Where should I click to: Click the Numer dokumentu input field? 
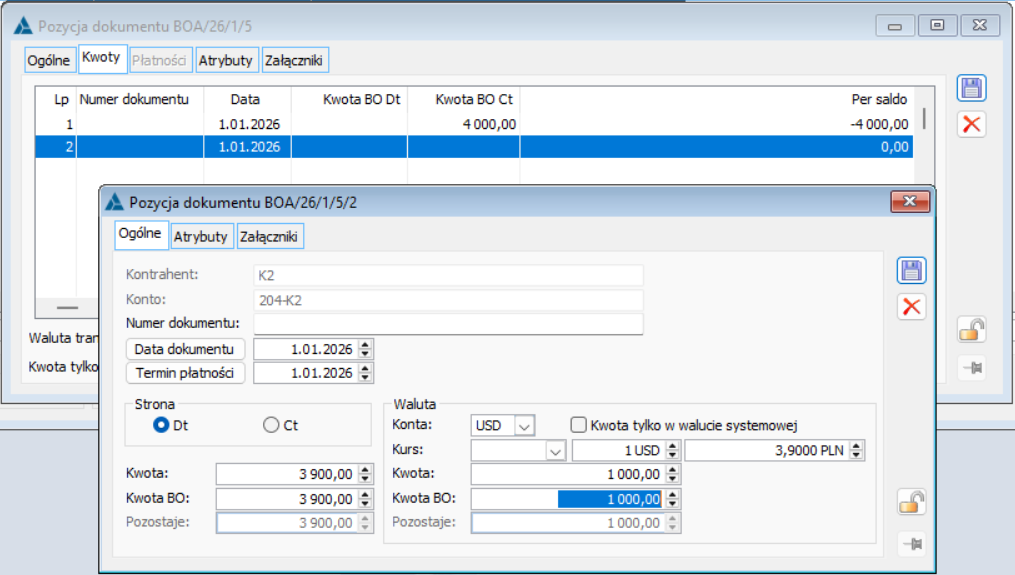click(x=448, y=324)
